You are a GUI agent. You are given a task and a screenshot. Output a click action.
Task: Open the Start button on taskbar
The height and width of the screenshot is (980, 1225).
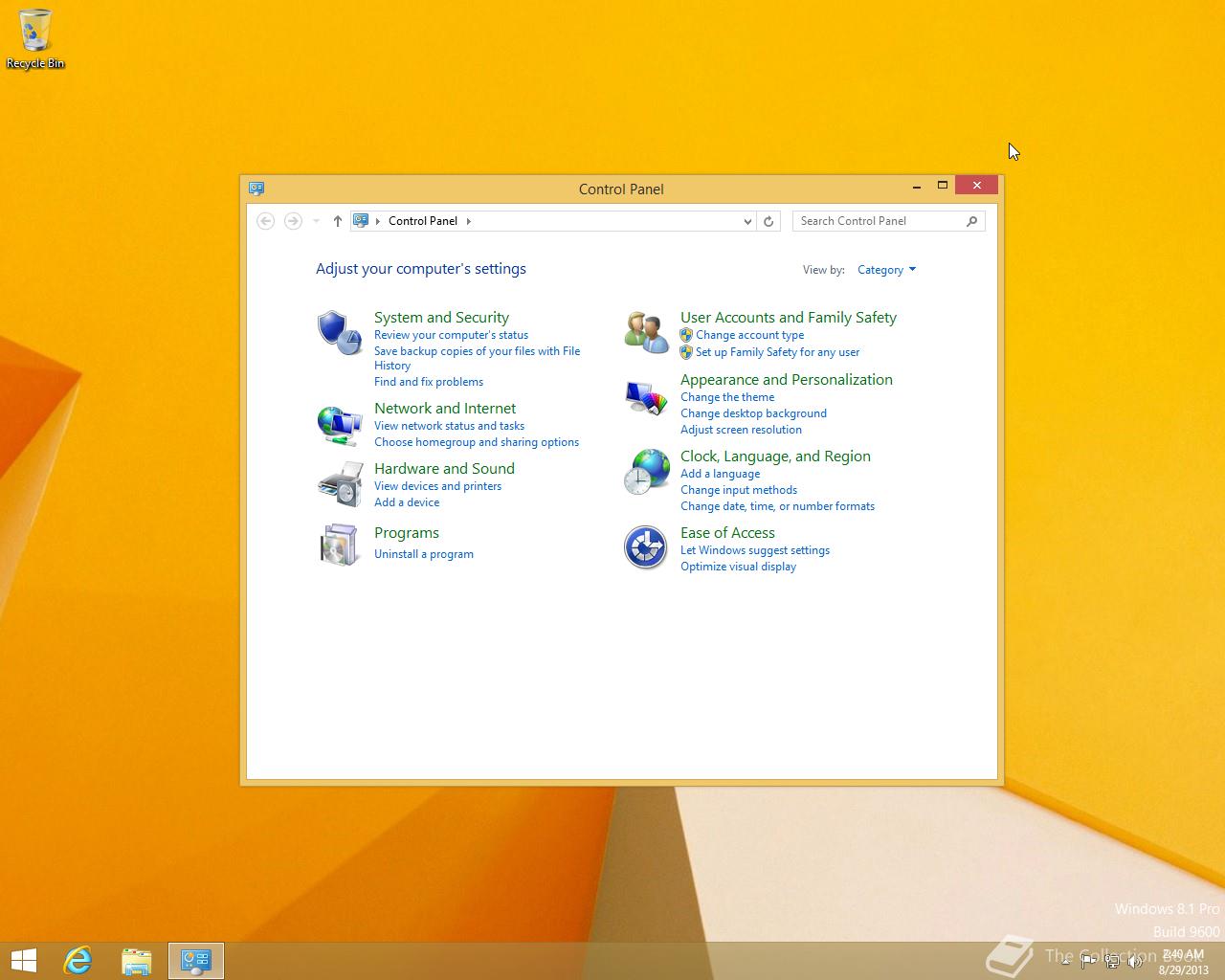(x=24, y=961)
